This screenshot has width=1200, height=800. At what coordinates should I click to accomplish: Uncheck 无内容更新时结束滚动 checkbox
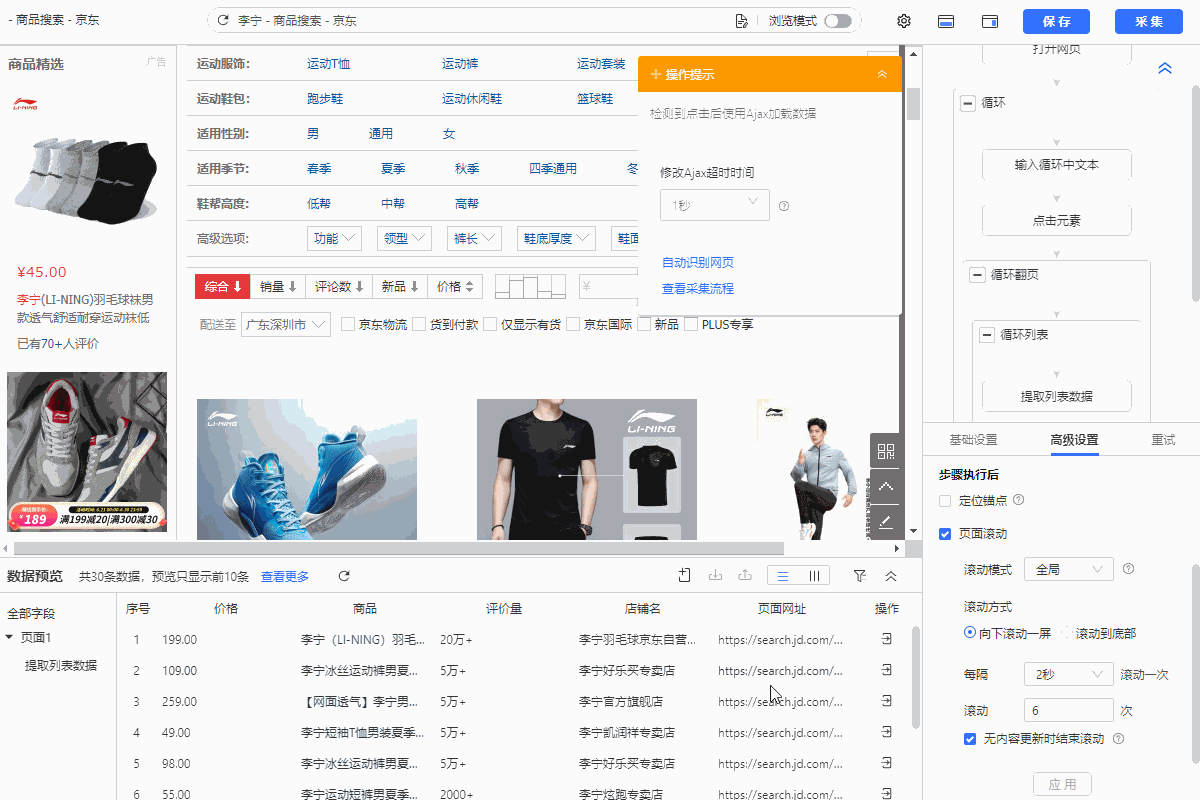[x=969, y=739]
